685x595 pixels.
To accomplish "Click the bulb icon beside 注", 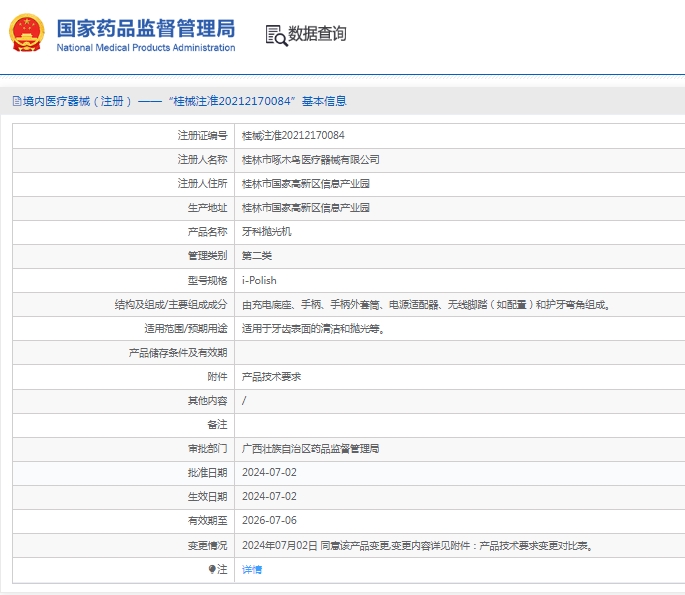I will pos(212,569).
